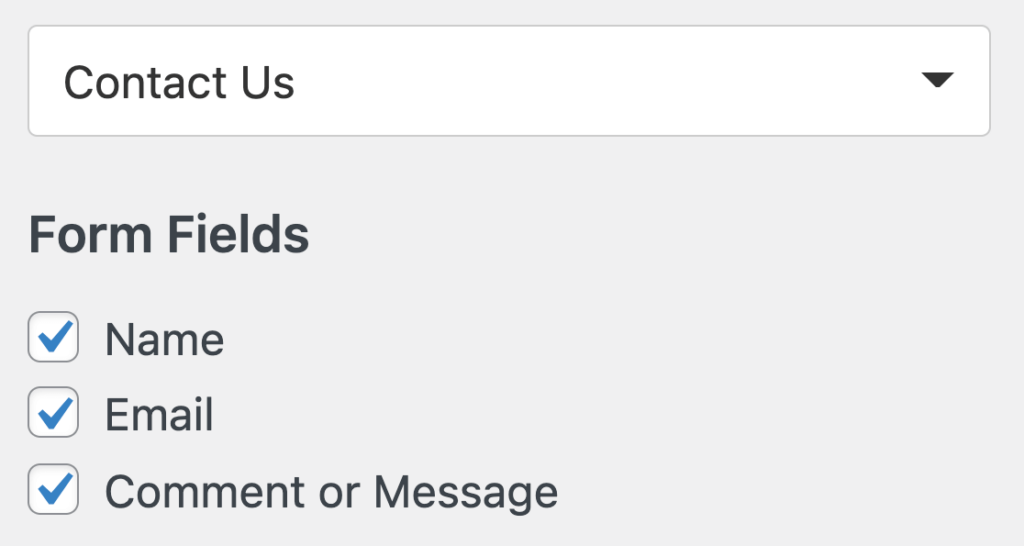1024x546 pixels.
Task: Click the blue checkmark beside Name
Action: point(55,336)
